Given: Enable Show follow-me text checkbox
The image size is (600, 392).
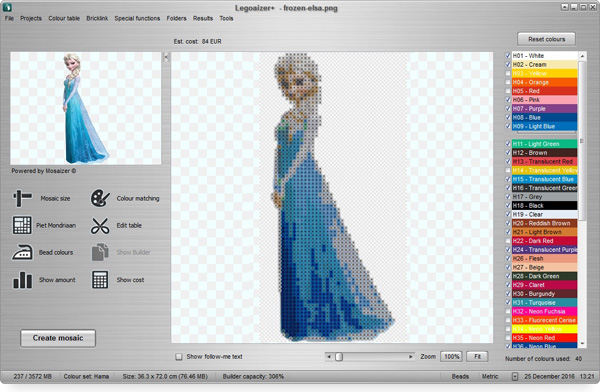Looking at the screenshot, I should [179, 357].
